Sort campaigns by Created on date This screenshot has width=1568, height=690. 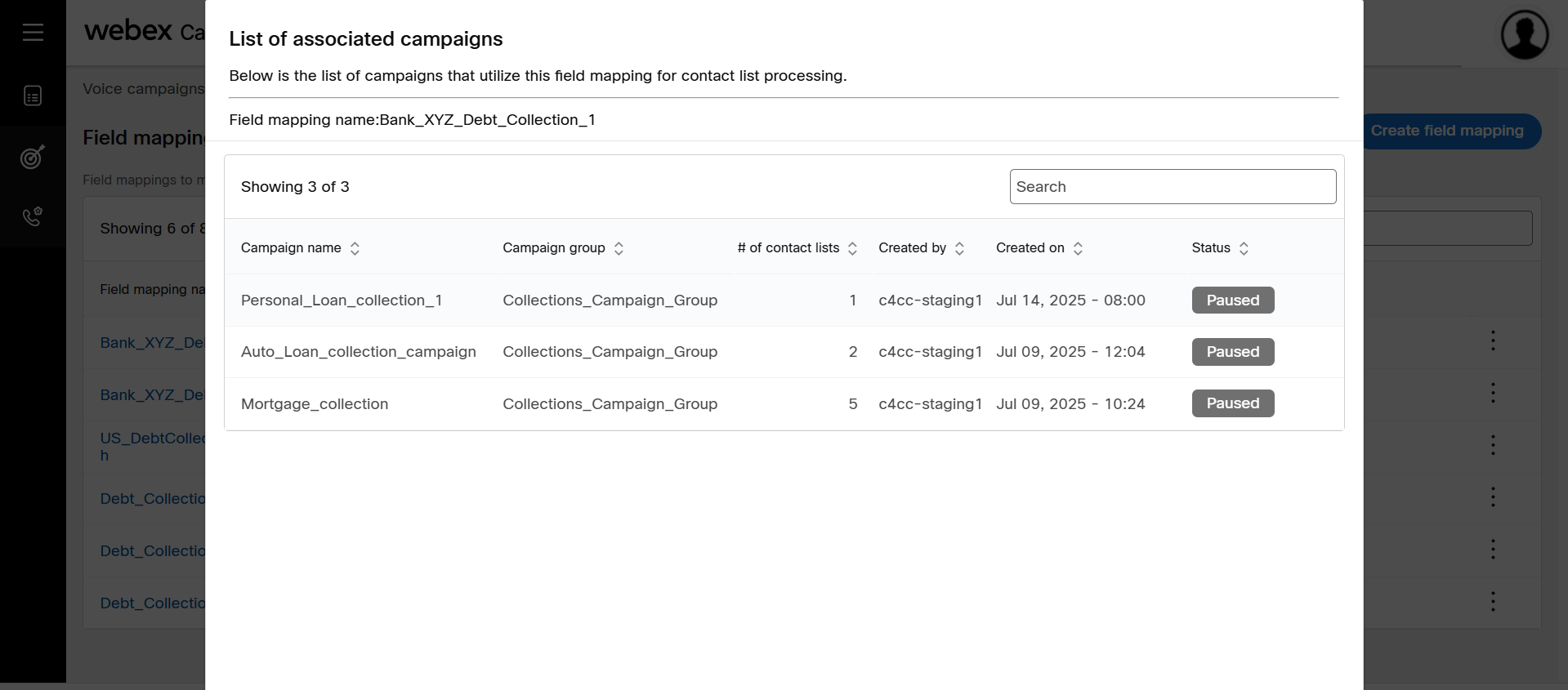point(1078,248)
